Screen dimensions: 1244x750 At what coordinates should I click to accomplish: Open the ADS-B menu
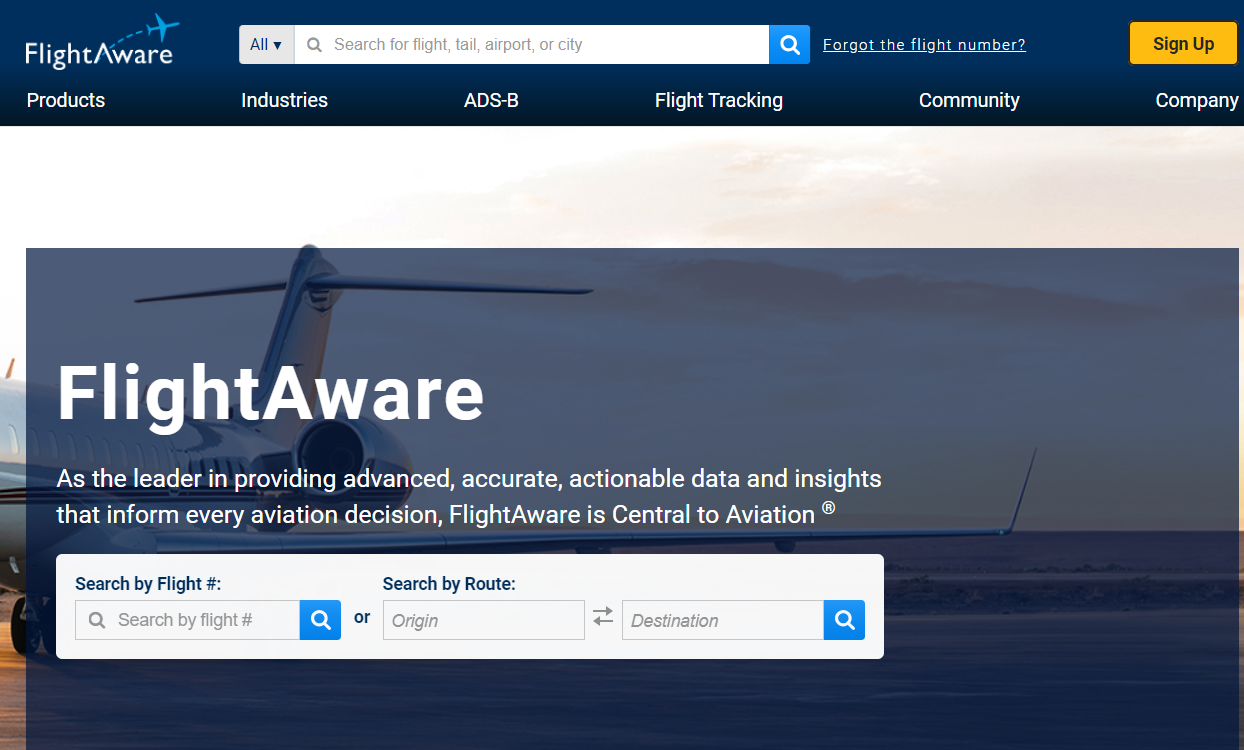(x=491, y=100)
